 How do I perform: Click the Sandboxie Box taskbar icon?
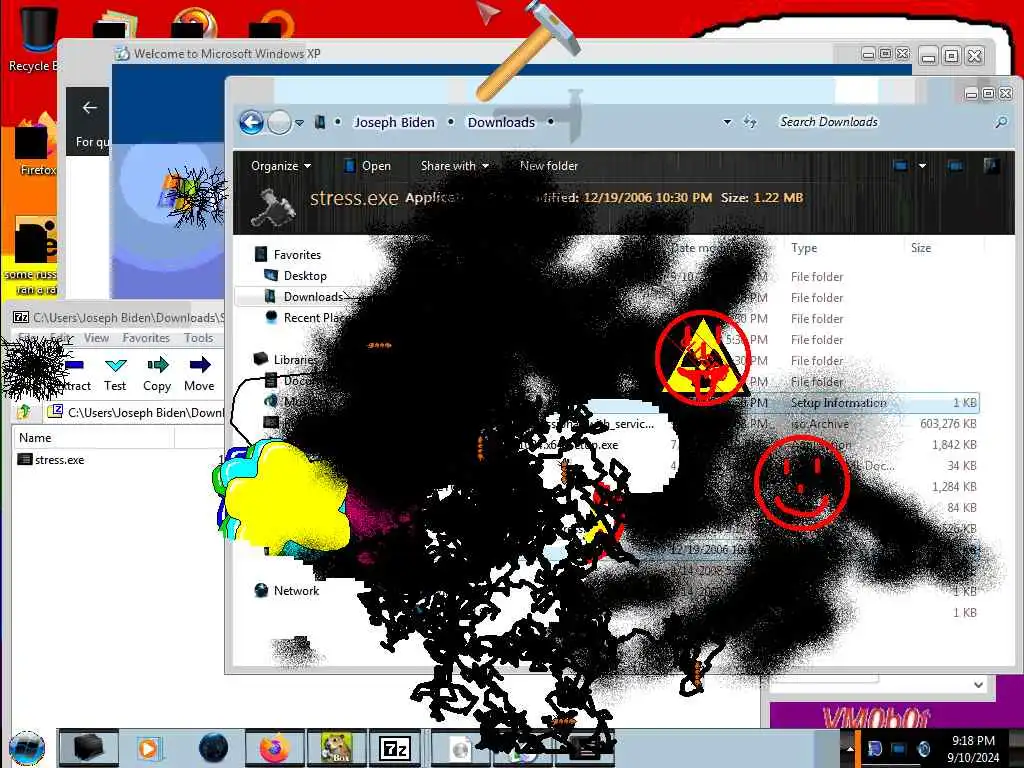[336, 748]
